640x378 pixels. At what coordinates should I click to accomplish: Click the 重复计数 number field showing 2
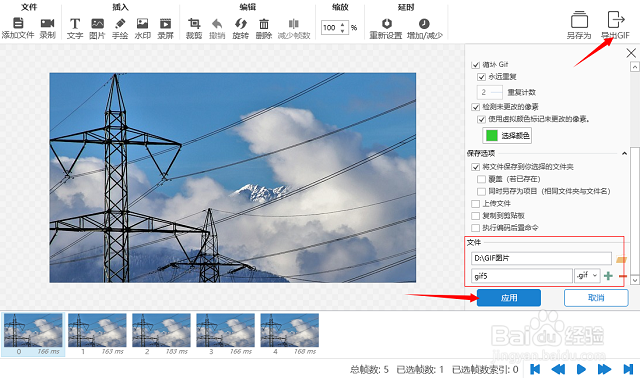click(x=490, y=92)
